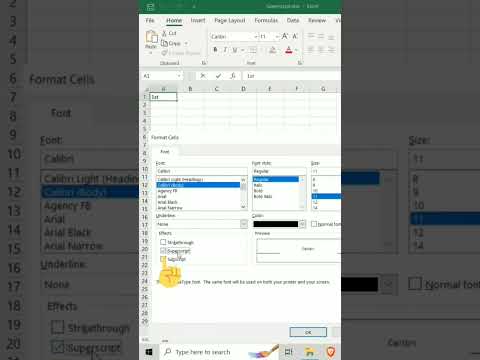Click the Font style input showing Regular
The width and height of the screenshot is (480, 360).
tap(279, 171)
